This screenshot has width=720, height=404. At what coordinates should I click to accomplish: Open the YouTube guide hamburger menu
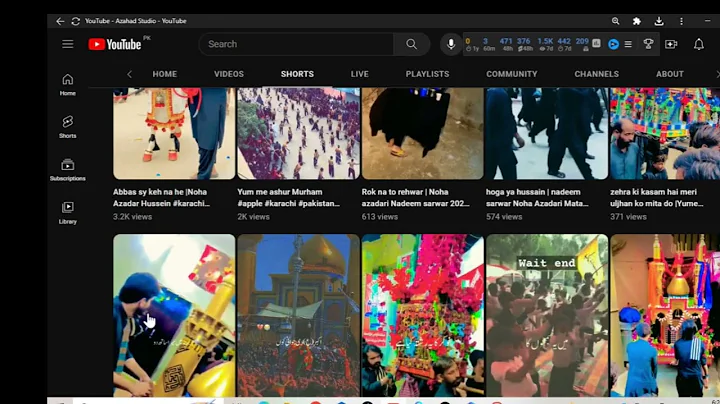tap(68, 44)
